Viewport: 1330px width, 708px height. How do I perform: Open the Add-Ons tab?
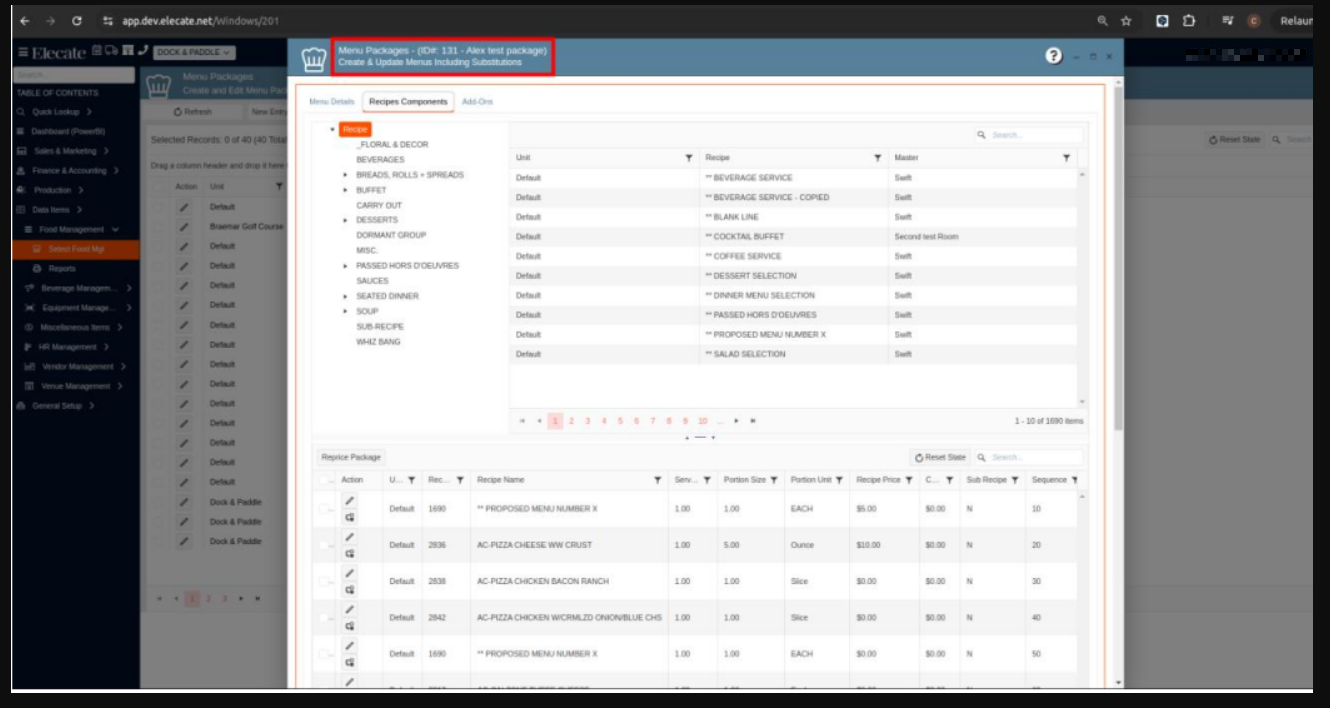[477, 102]
